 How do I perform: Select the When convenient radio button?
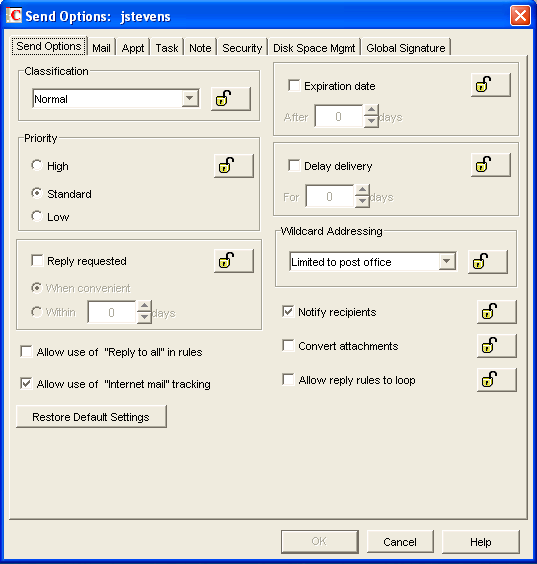pos(37,288)
